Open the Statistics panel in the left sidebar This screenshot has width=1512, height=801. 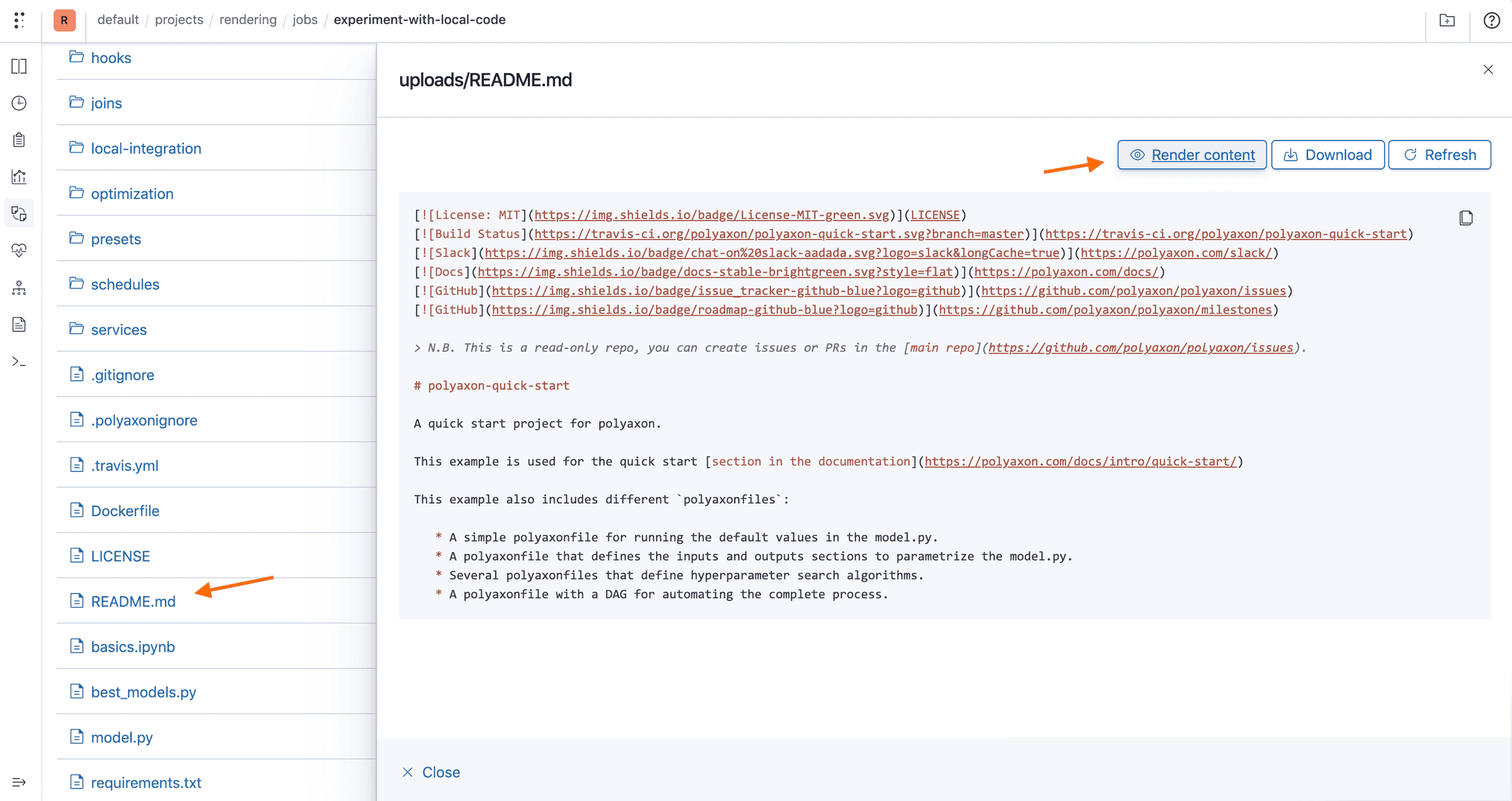coord(19,177)
